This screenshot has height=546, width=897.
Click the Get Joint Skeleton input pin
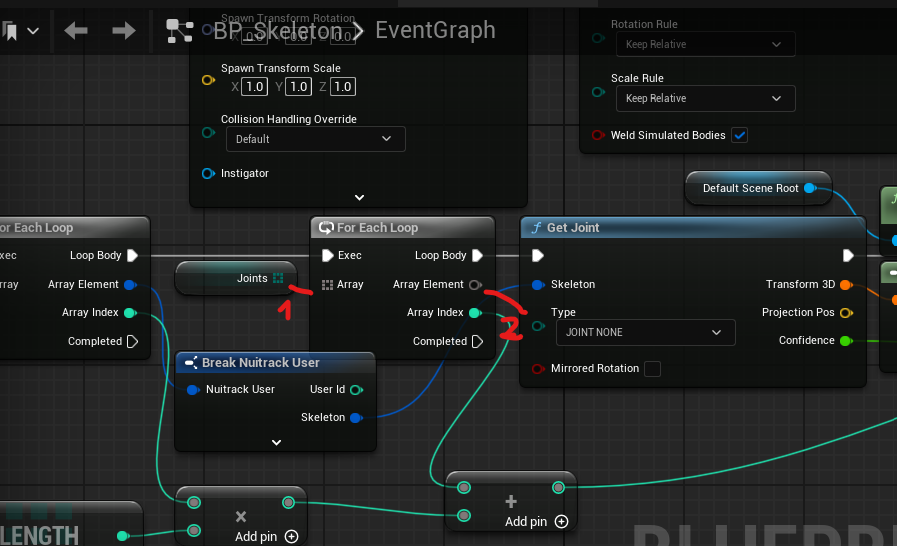538,284
